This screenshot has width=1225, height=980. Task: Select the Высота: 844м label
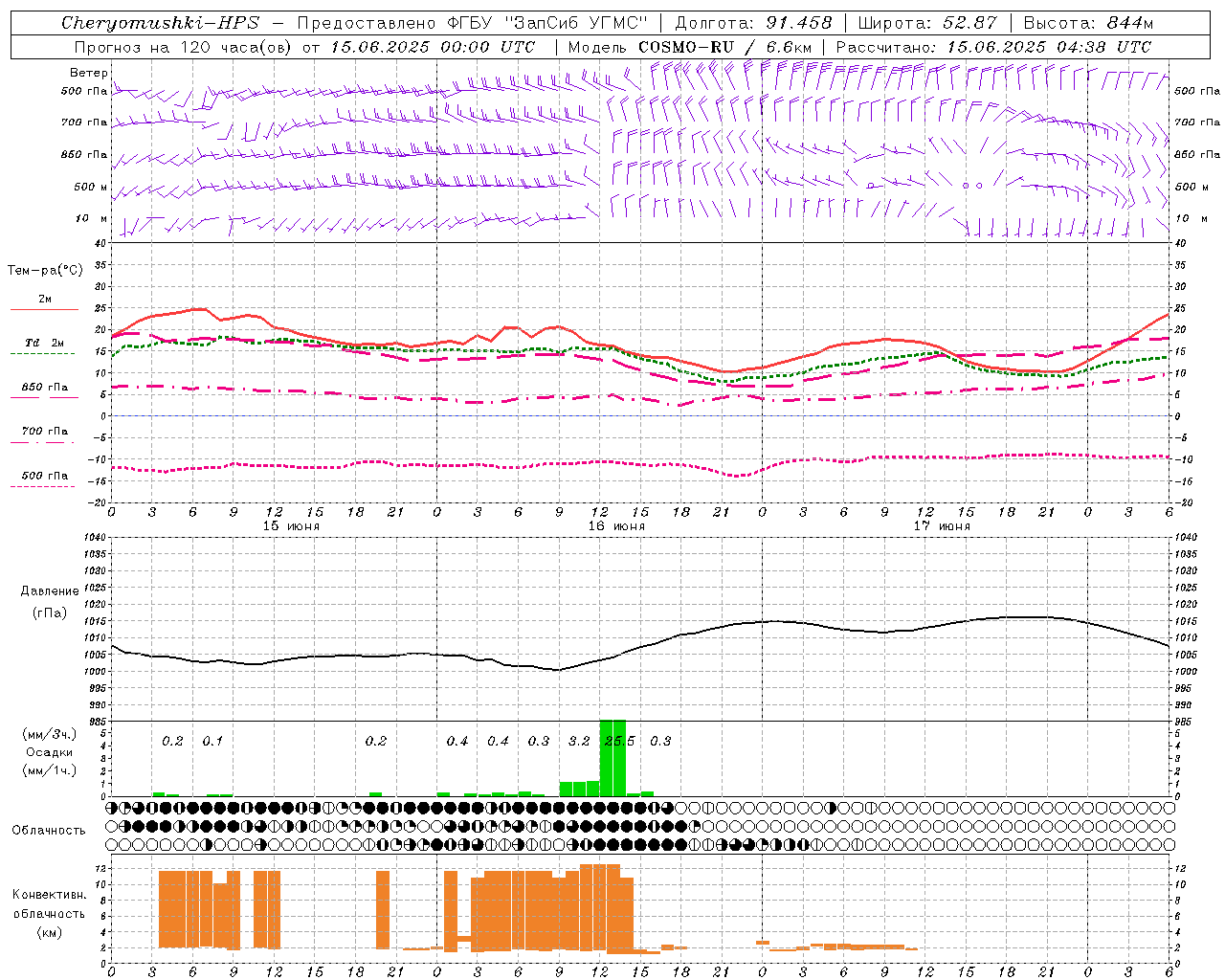(x=1088, y=23)
